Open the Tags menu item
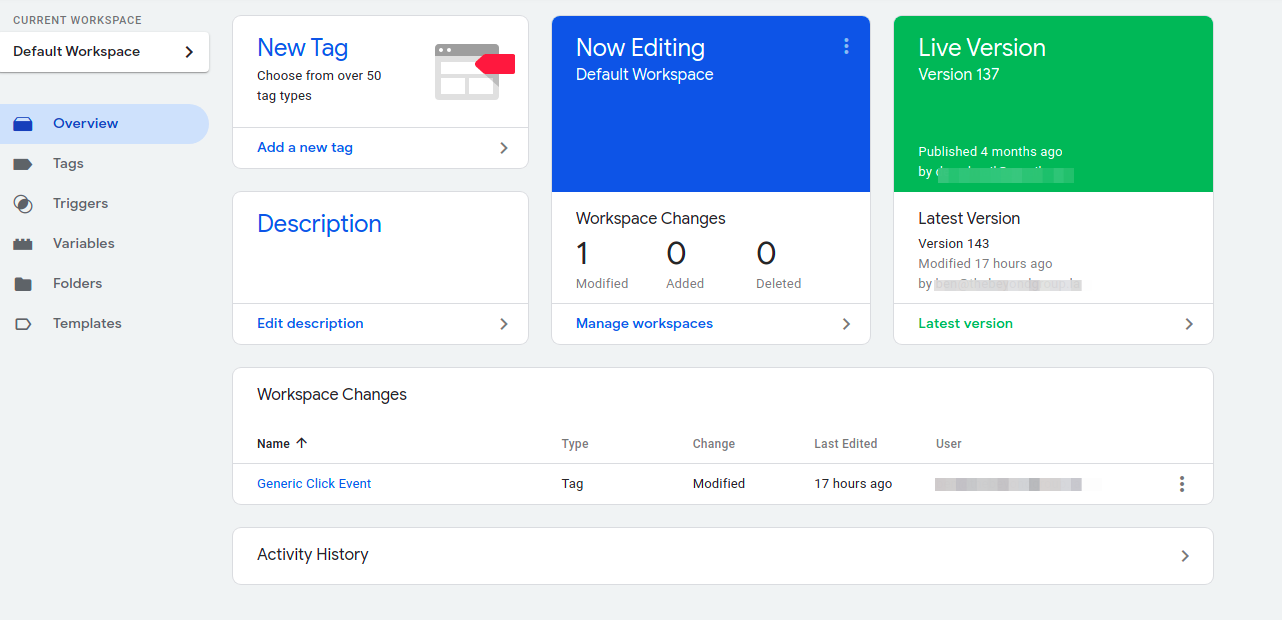1282x620 pixels. click(68, 164)
